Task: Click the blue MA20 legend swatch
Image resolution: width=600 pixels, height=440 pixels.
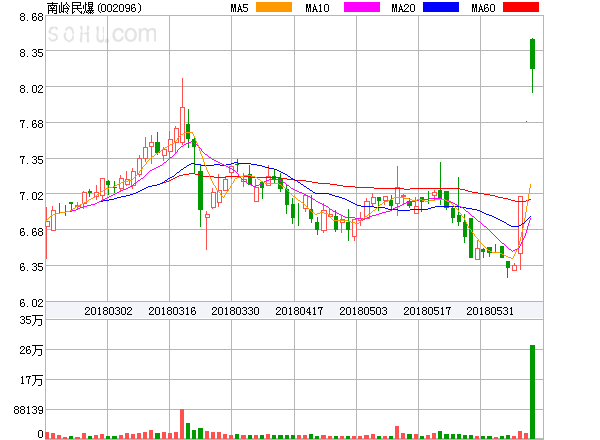Action: [441, 7]
